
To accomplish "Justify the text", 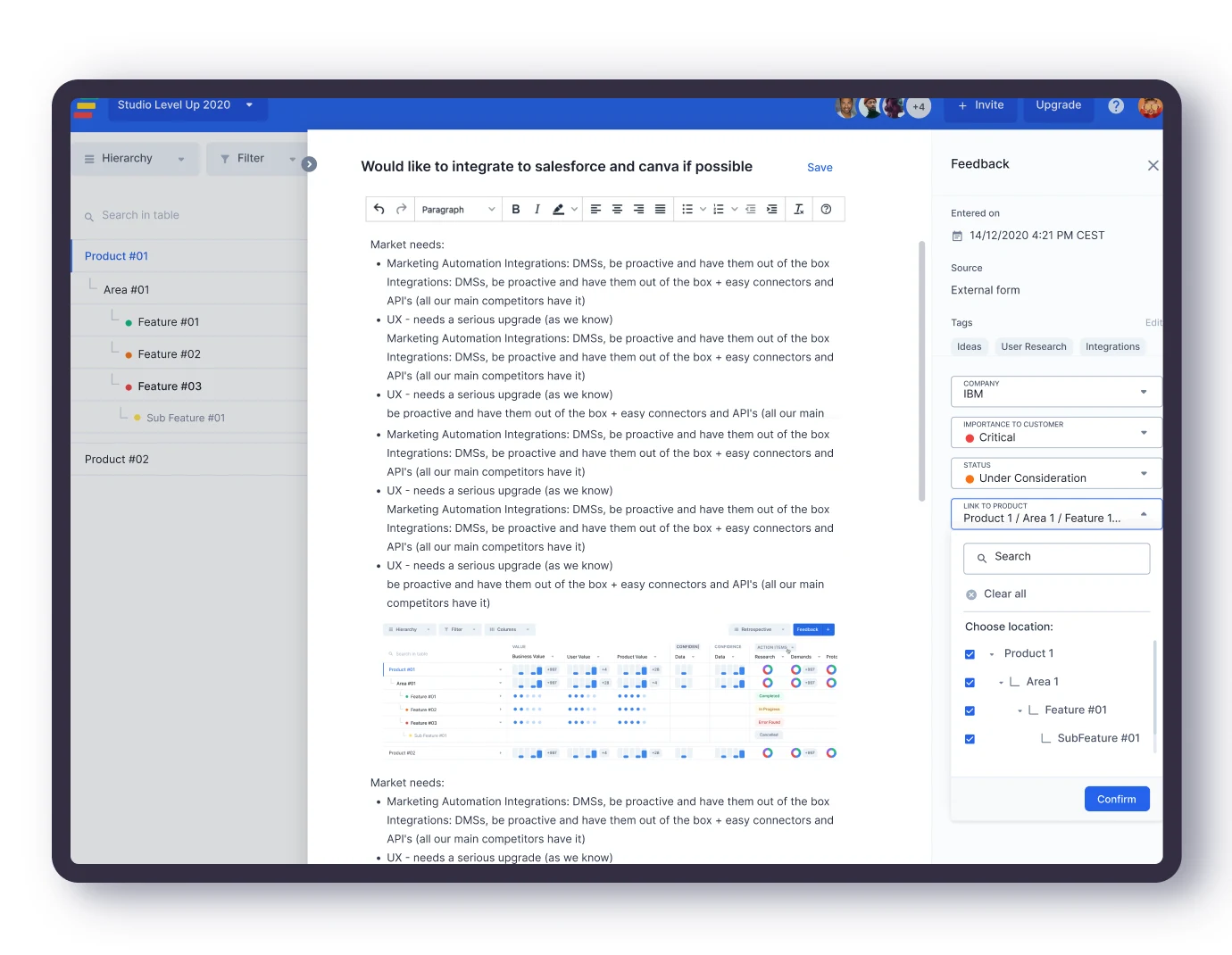I will (x=660, y=209).
